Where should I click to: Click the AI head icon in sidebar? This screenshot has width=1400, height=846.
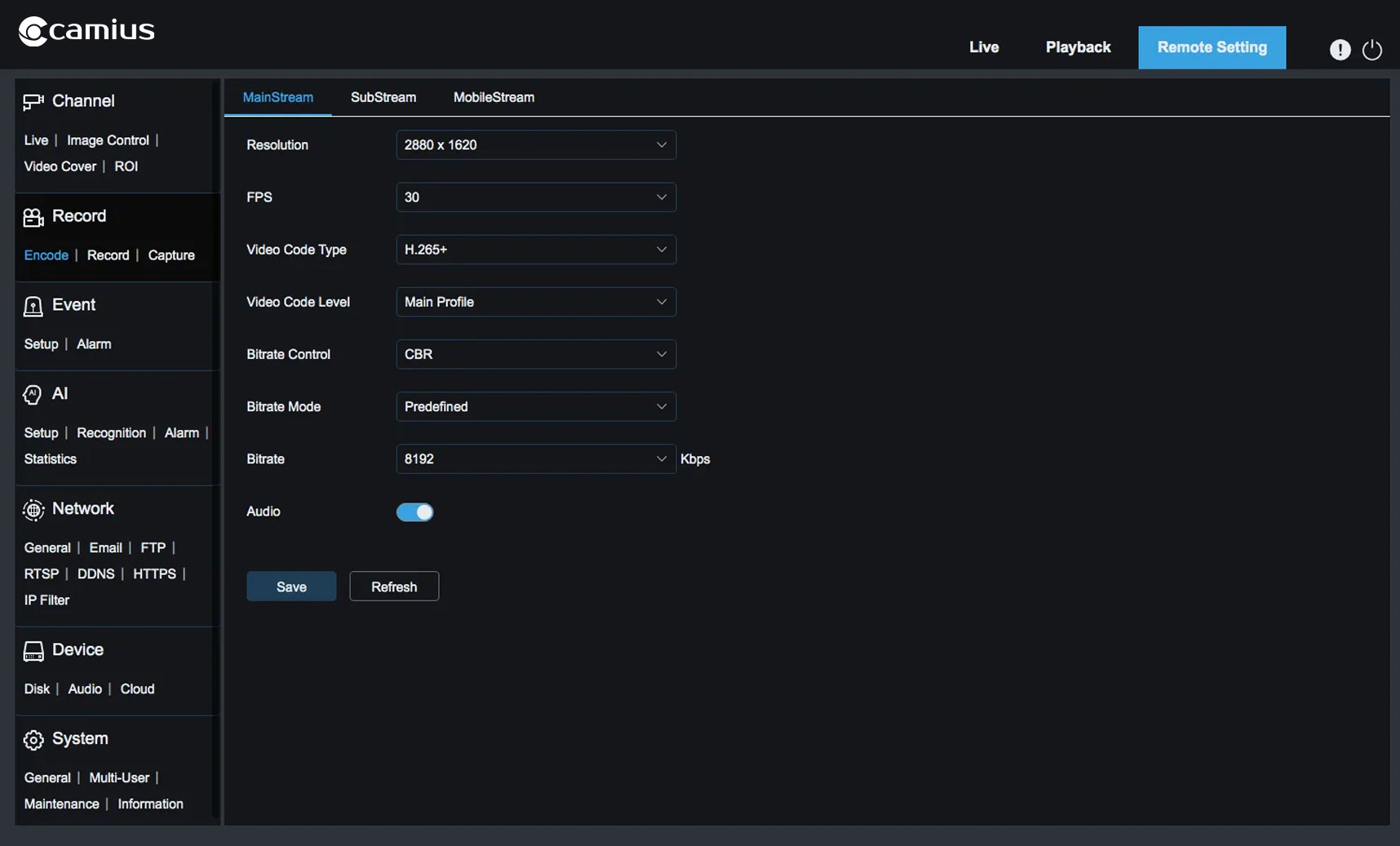pos(33,395)
